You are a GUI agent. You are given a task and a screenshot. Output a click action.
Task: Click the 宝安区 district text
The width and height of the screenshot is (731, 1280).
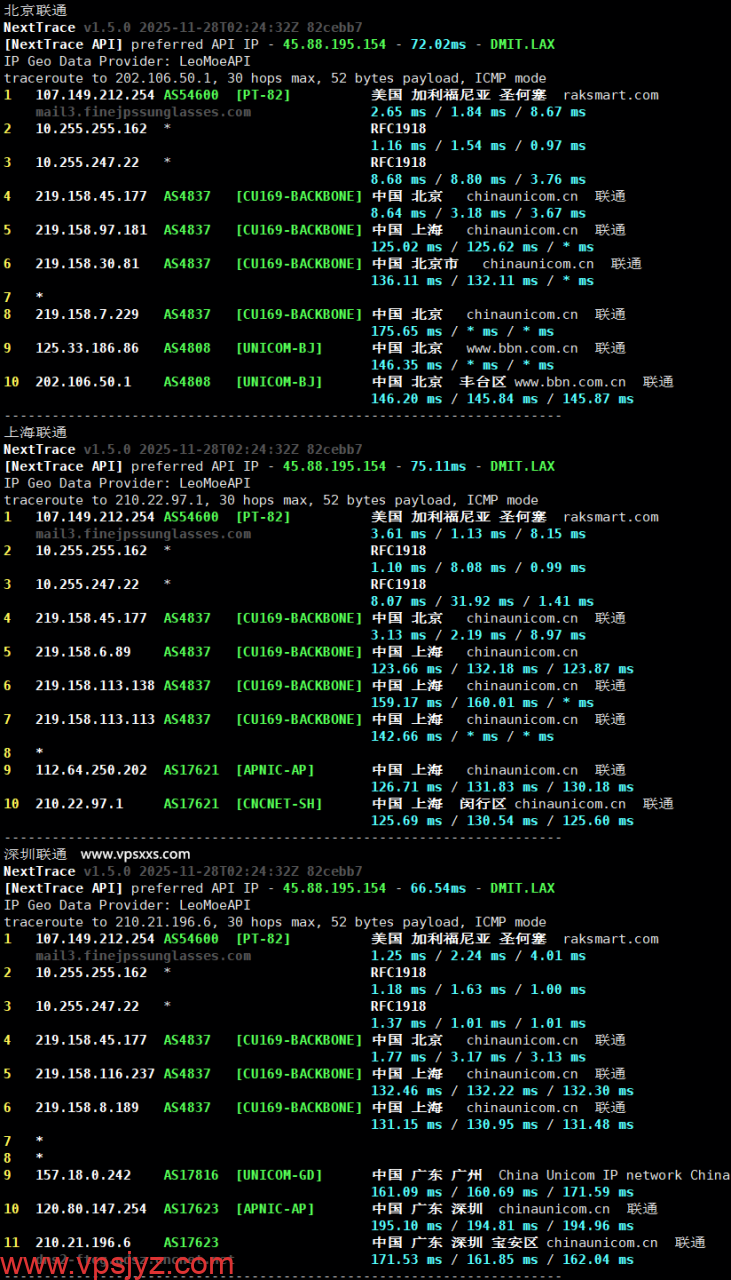pyautogui.click(x=515, y=1243)
